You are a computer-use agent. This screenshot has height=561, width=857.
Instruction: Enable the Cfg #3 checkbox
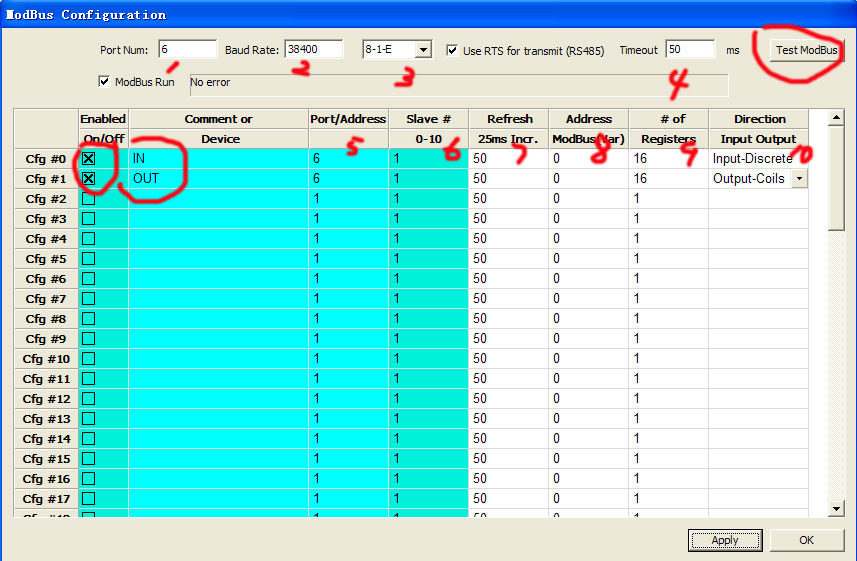[x=89, y=219]
